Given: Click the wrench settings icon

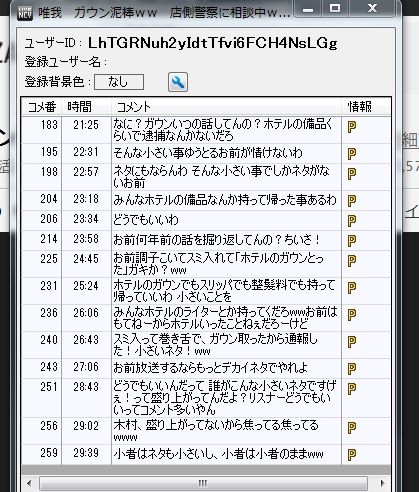Looking at the screenshot, I should (x=178, y=82).
